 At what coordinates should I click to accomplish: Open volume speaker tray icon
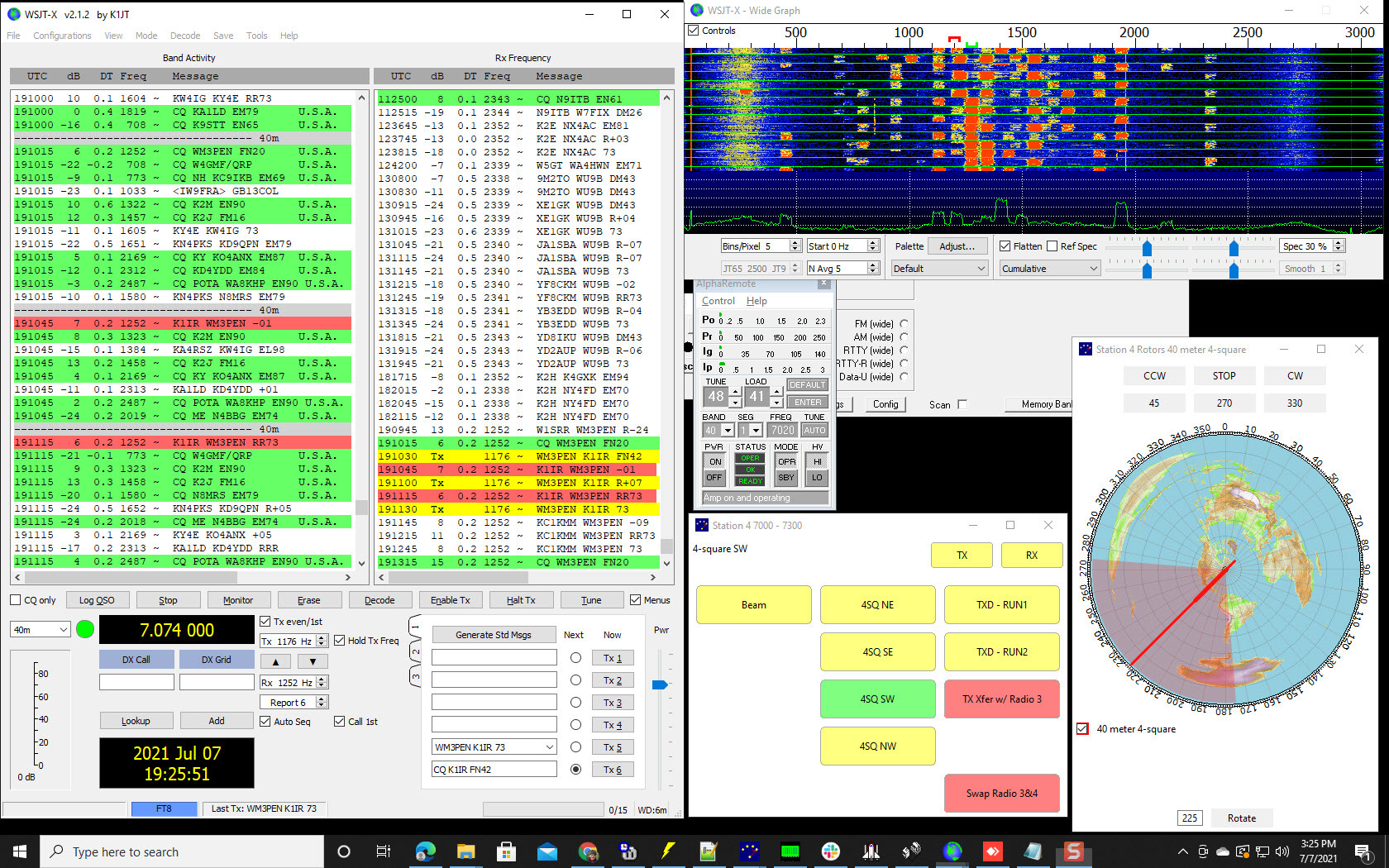(x=1282, y=851)
